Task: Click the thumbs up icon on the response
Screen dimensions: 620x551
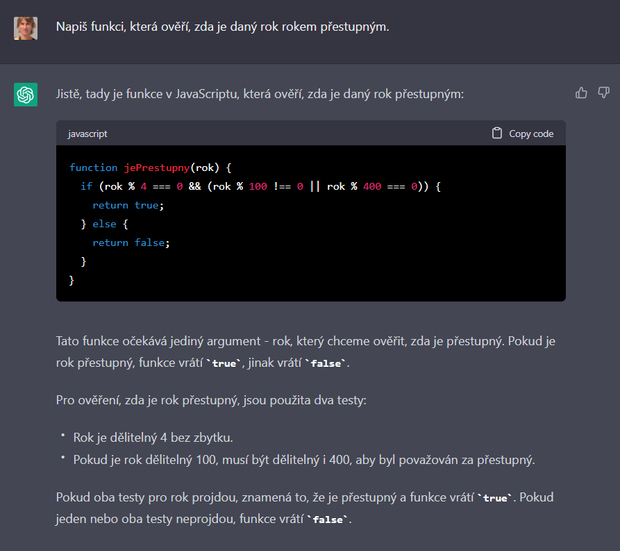Action: click(581, 93)
